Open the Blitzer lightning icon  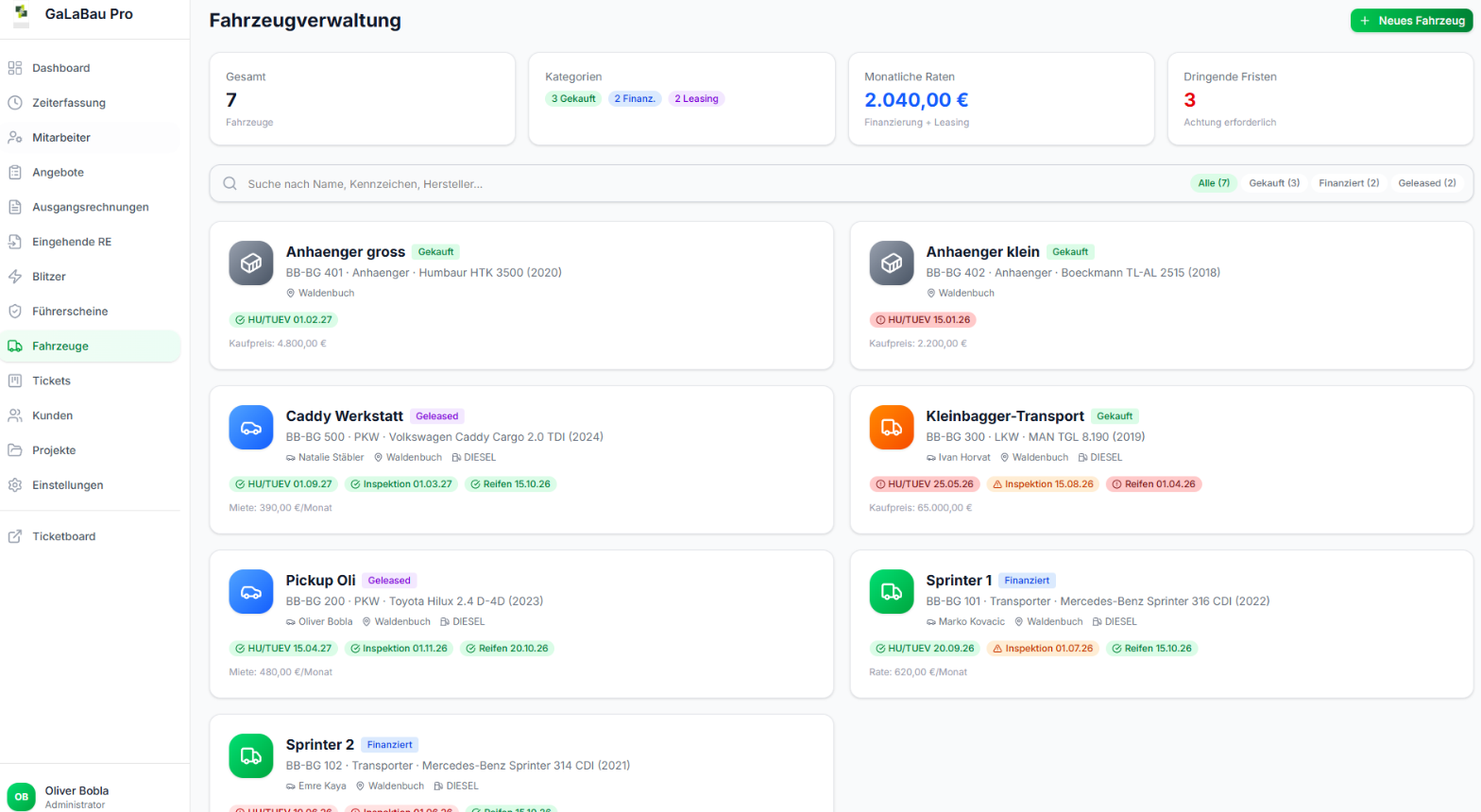coord(15,277)
